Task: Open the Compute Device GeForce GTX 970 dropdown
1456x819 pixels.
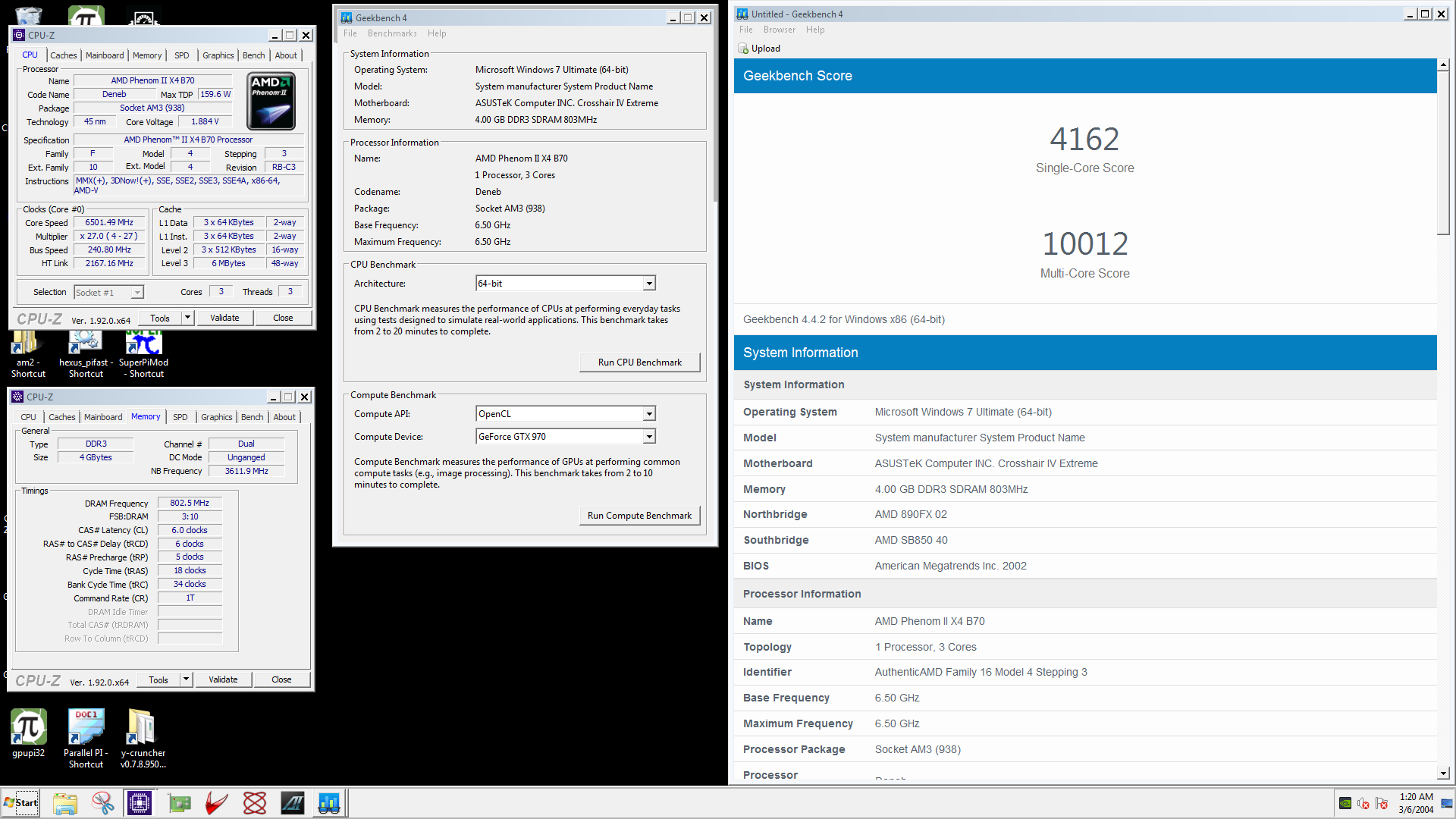Action: (649, 437)
